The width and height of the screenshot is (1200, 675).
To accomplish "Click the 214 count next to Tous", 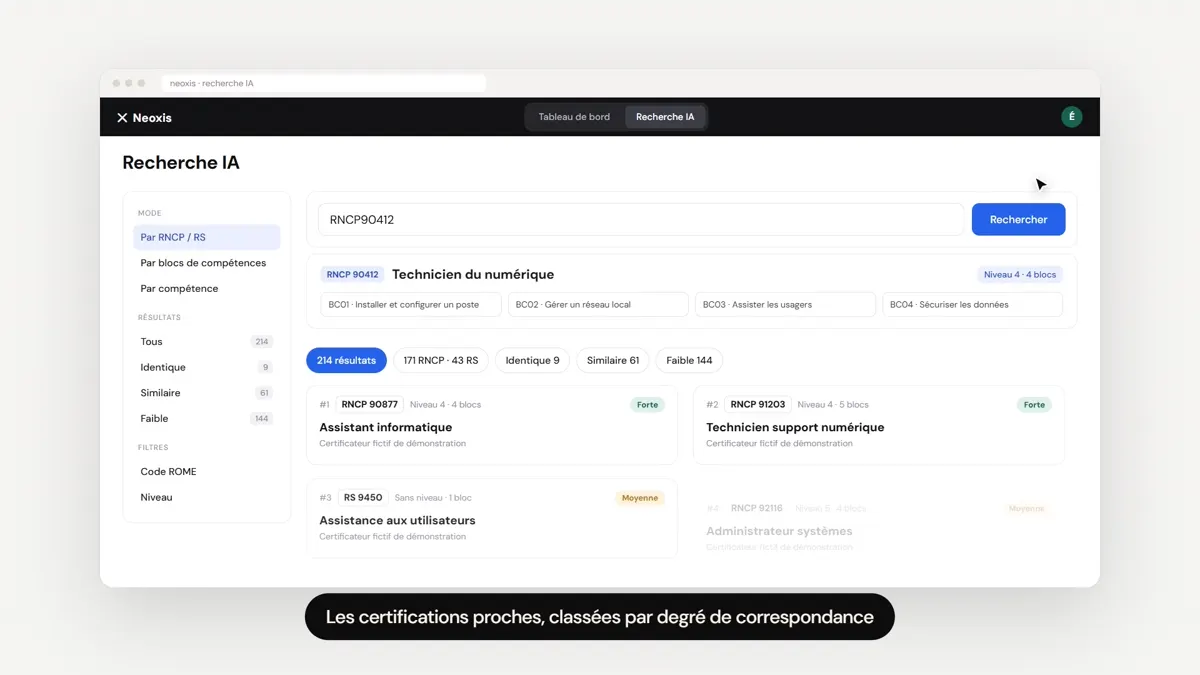I will pyautogui.click(x=262, y=342).
